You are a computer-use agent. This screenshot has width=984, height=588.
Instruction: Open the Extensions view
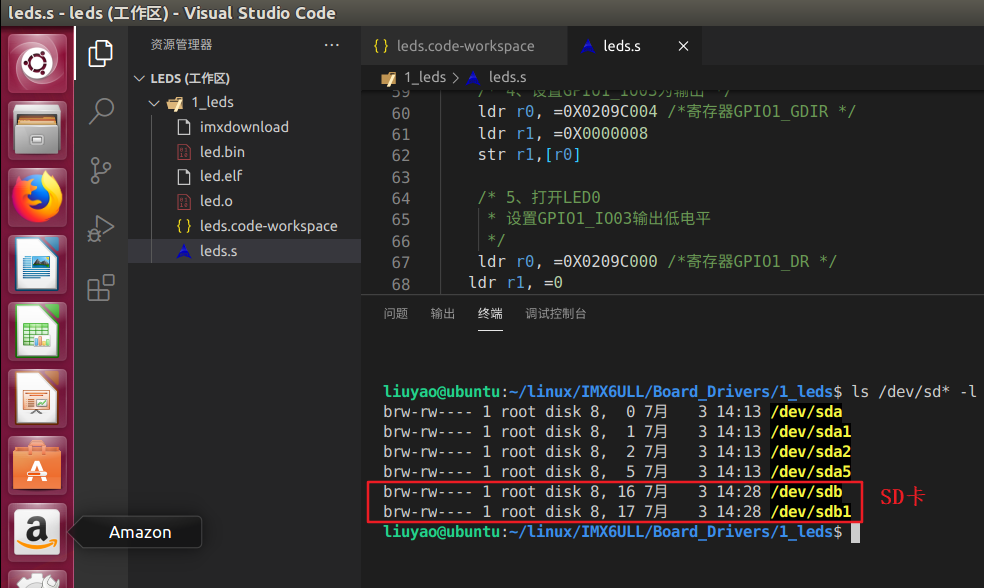pos(101,289)
